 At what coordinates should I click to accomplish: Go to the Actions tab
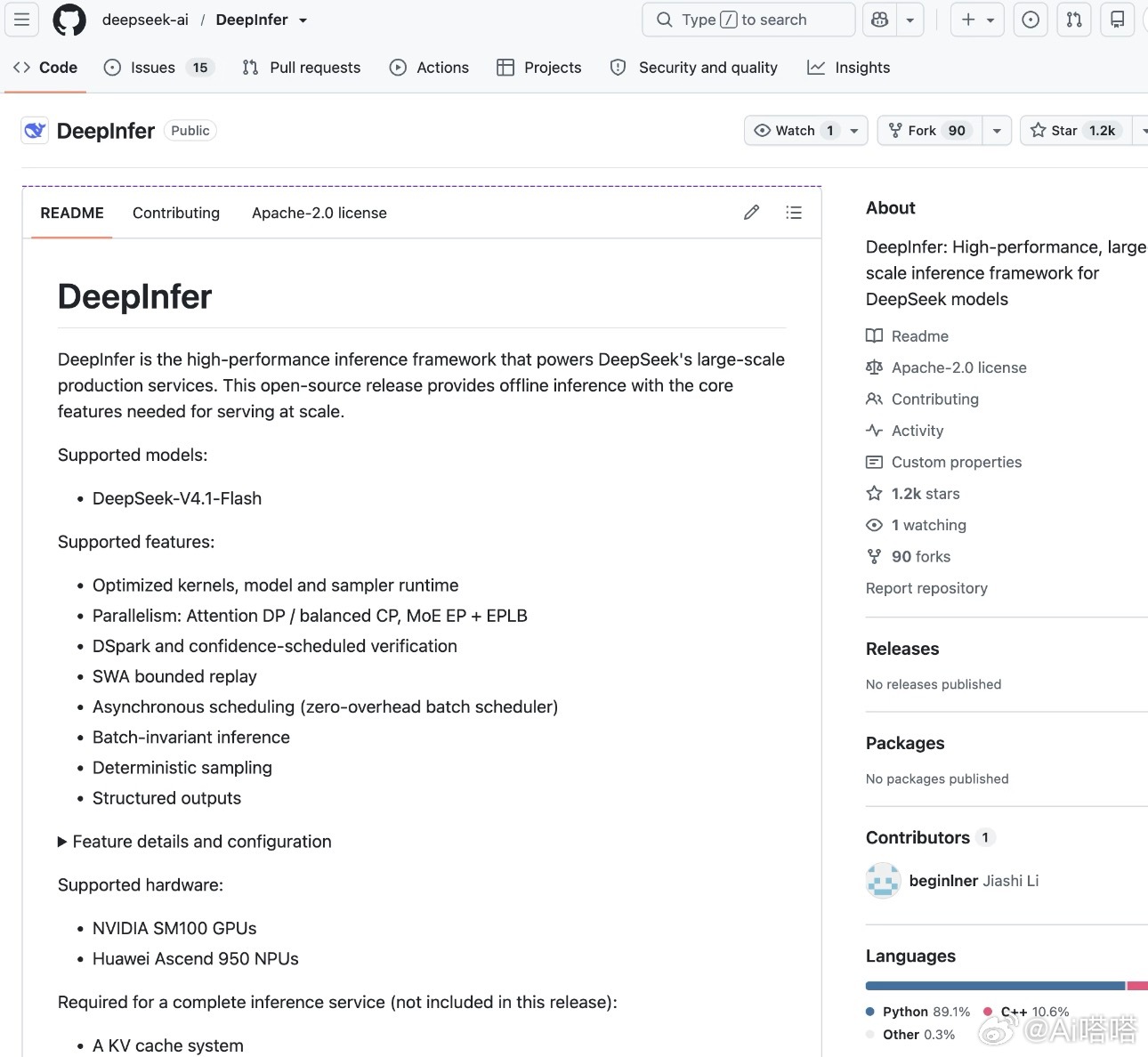pyautogui.click(x=429, y=68)
